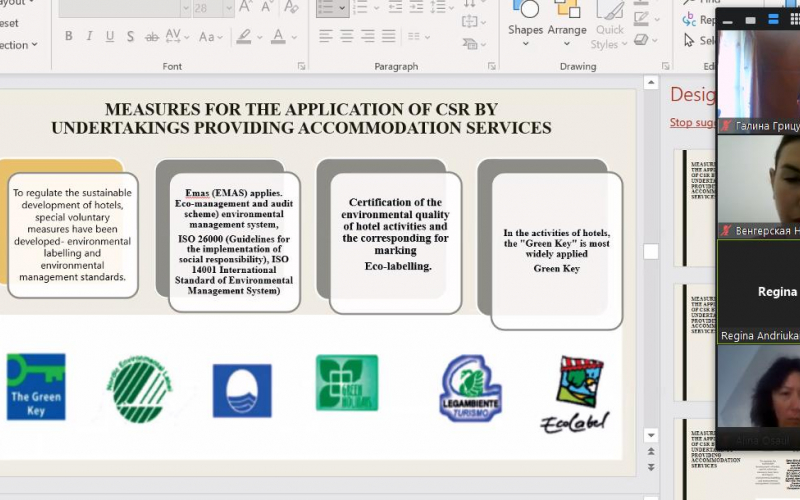Click Previous Slide double-arrow button

651,452
